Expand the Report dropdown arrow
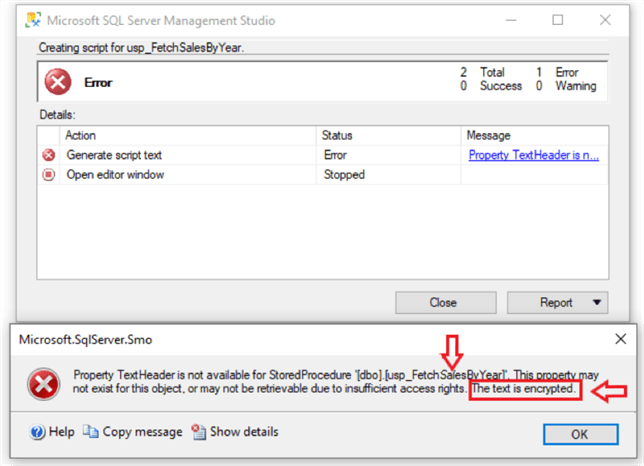This screenshot has width=644, height=466. click(x=597, y=303)
